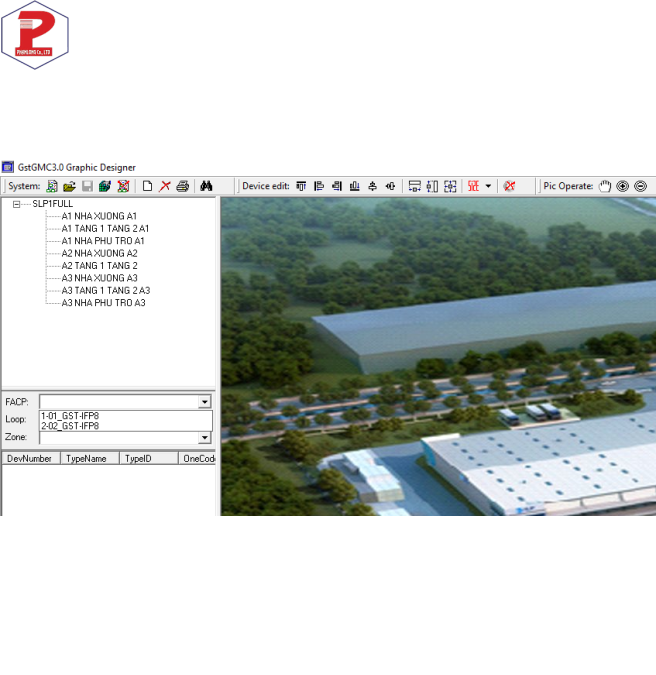Click the red crossed delete-device icon

[509, 186]
